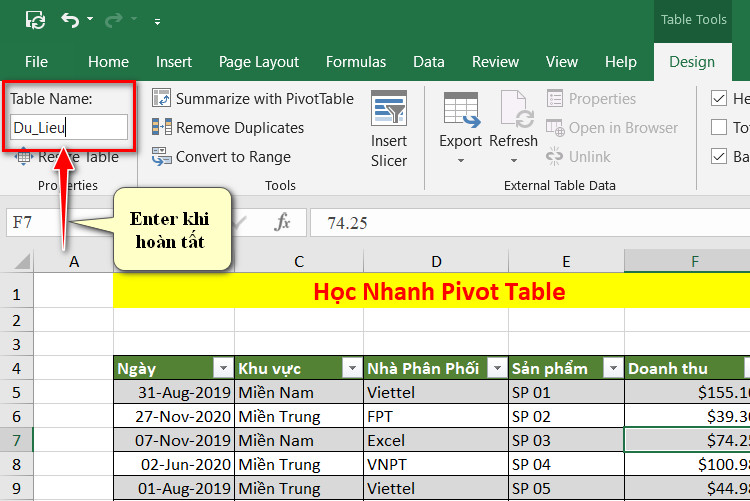The image size is (750, 501).
Task: Click the cell SP 05
Action: (566, 488)
